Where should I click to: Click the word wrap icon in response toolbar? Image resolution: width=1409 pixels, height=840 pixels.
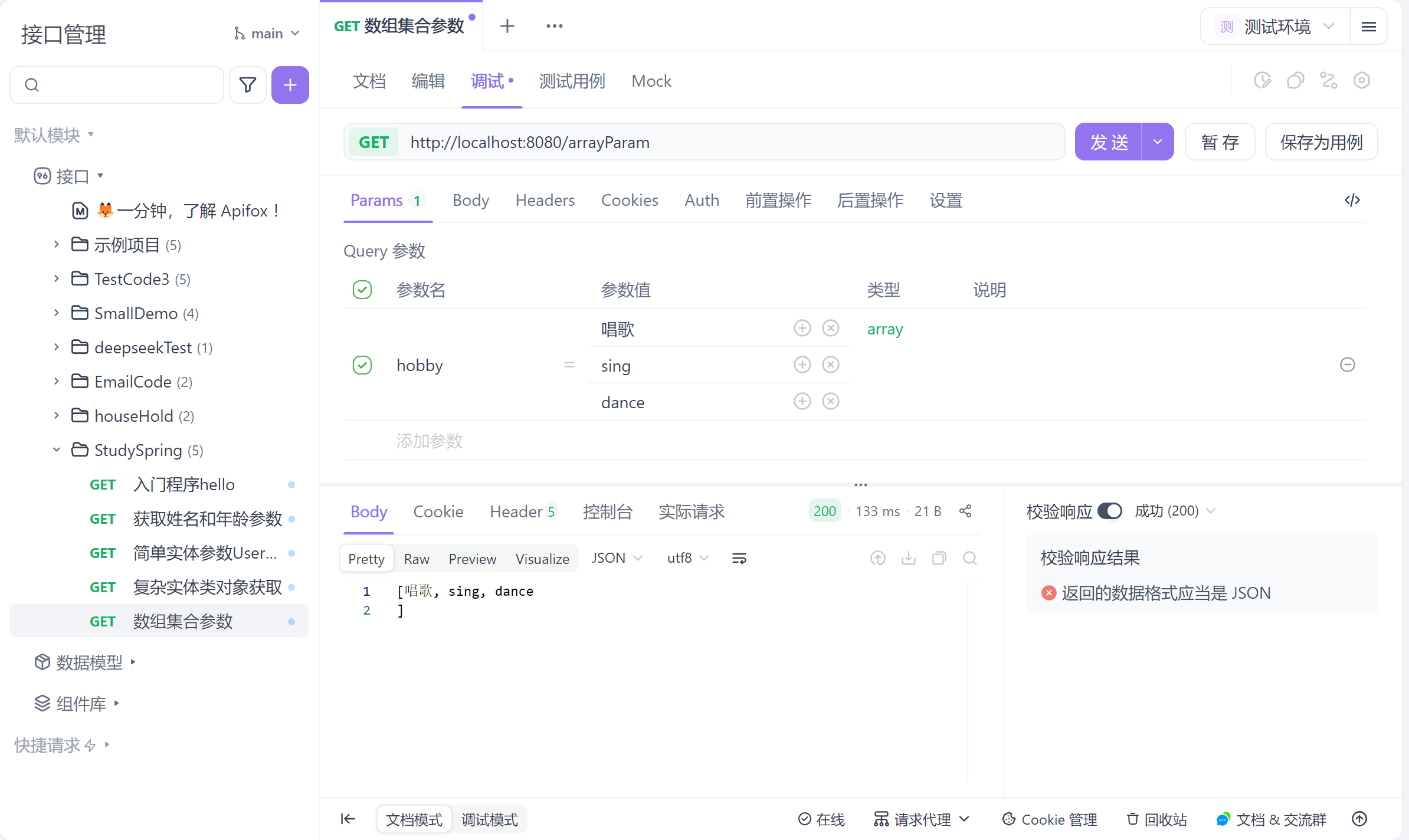click(x=739, y=558)
